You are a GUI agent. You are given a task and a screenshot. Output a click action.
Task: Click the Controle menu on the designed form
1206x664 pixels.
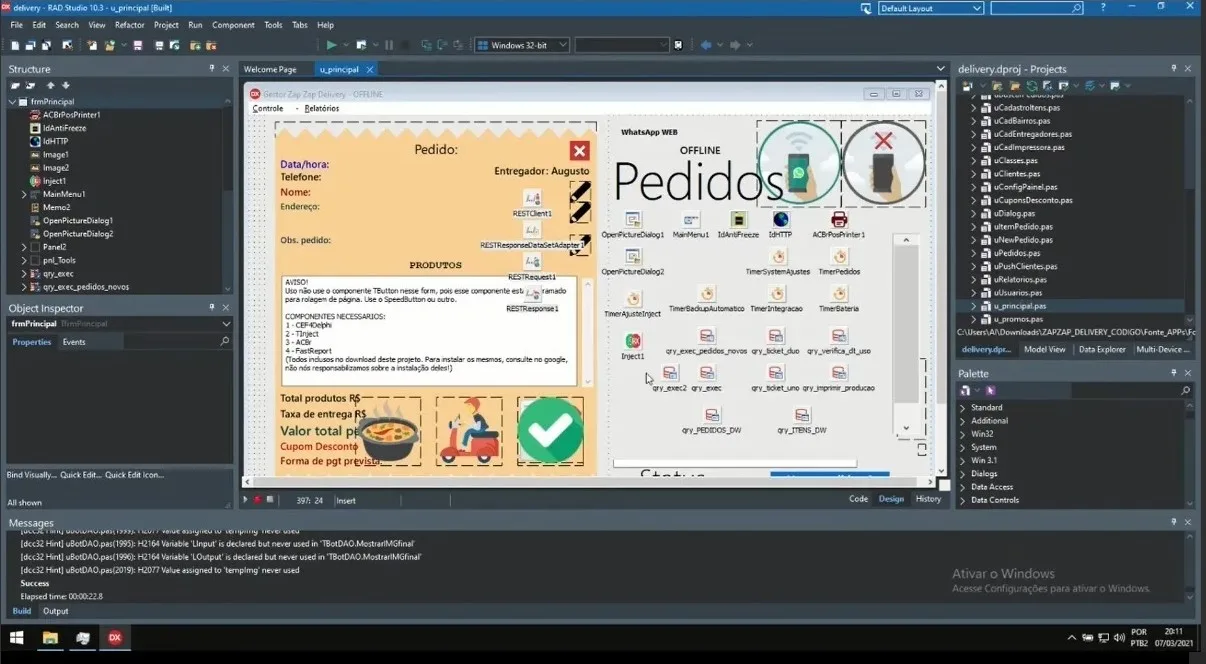(268, 108)
